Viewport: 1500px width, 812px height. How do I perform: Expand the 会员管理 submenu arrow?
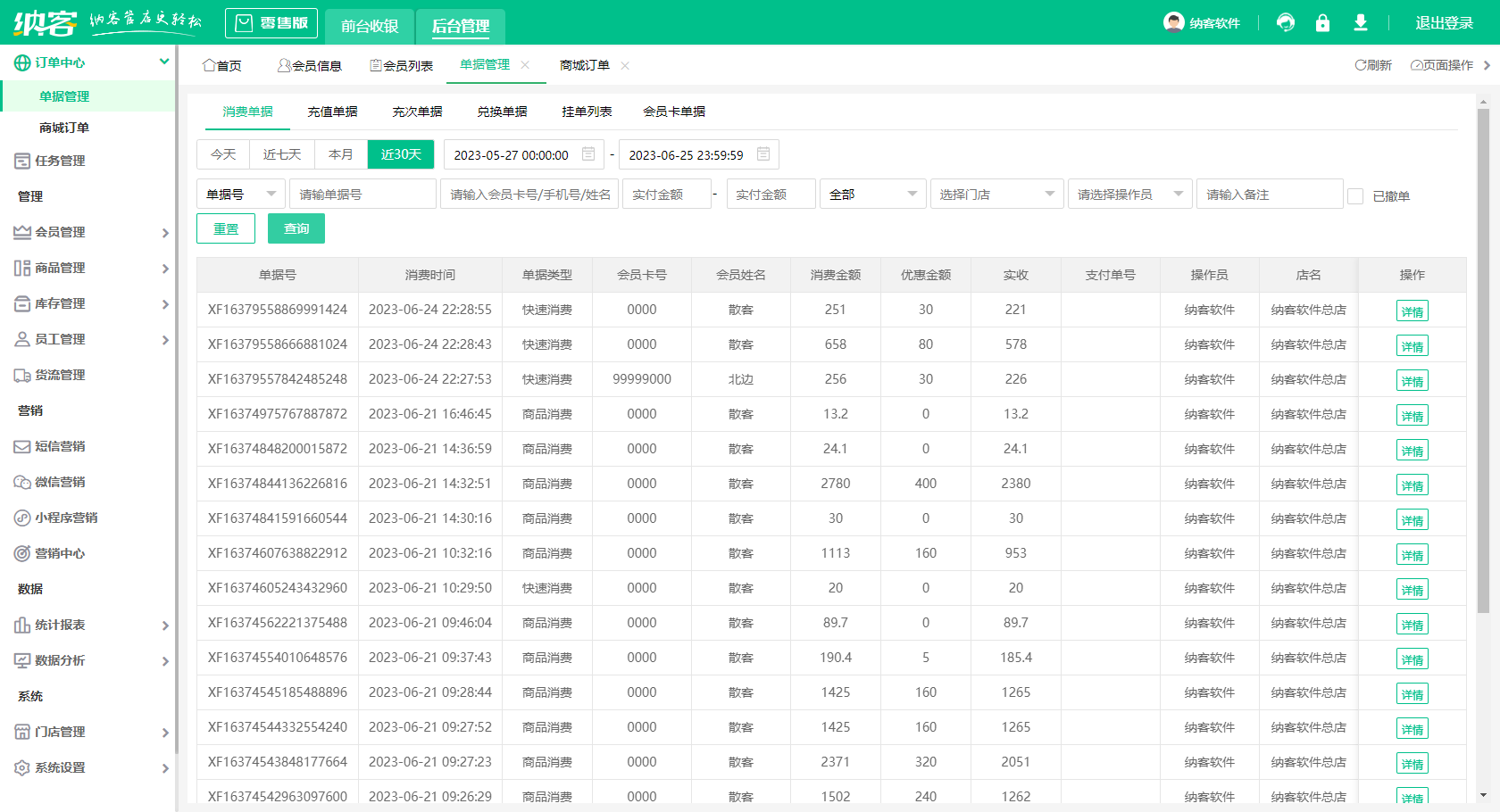pos(165,233)
